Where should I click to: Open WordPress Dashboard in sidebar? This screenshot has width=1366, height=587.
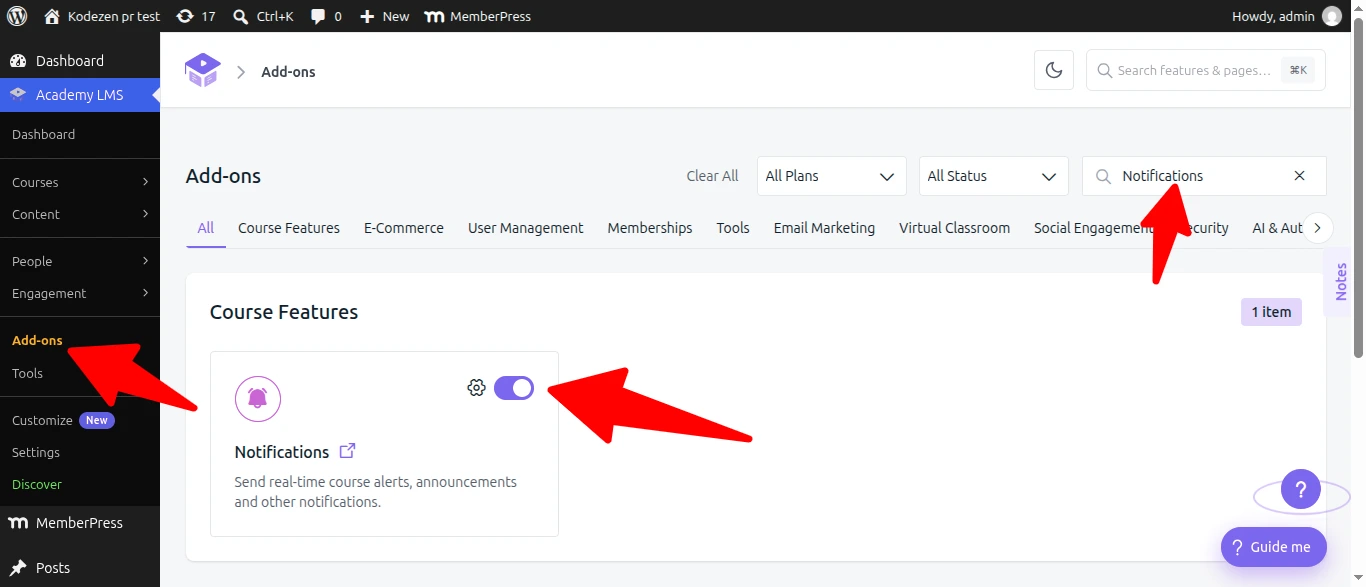pyautogui.click(x=80, y=61)
